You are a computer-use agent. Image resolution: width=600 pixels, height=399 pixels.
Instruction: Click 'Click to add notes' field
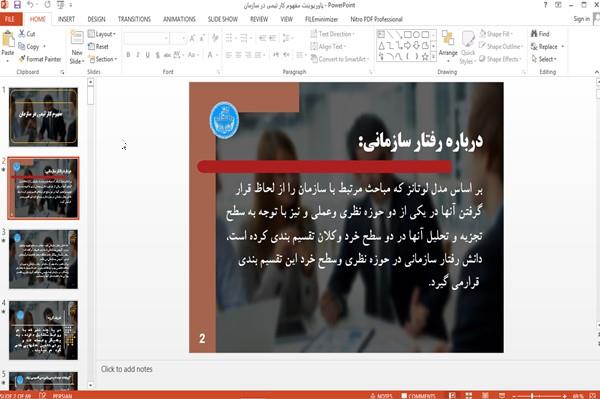pos(127,369)
